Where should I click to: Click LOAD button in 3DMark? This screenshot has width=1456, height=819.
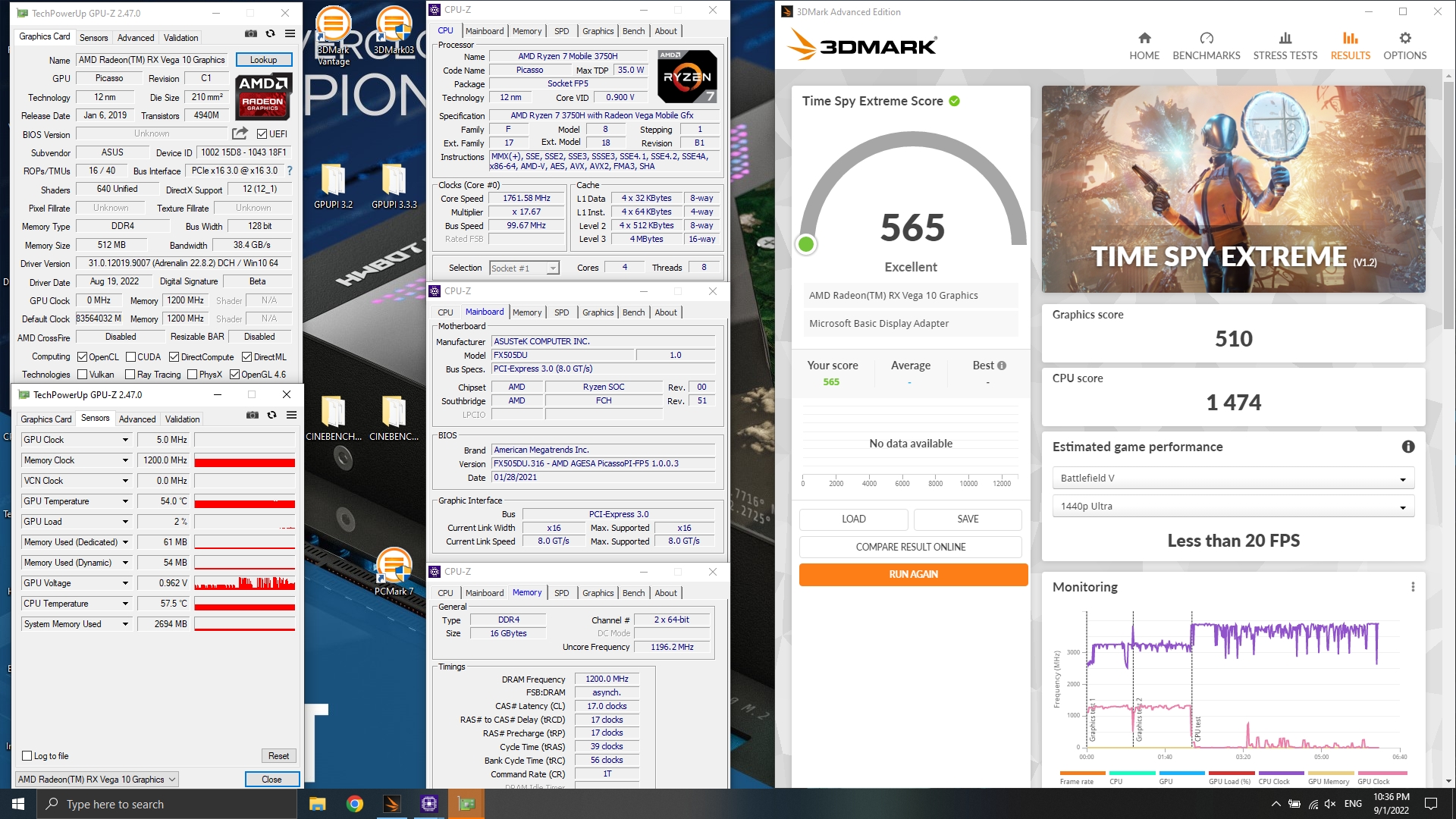click(x=853, y=519)
